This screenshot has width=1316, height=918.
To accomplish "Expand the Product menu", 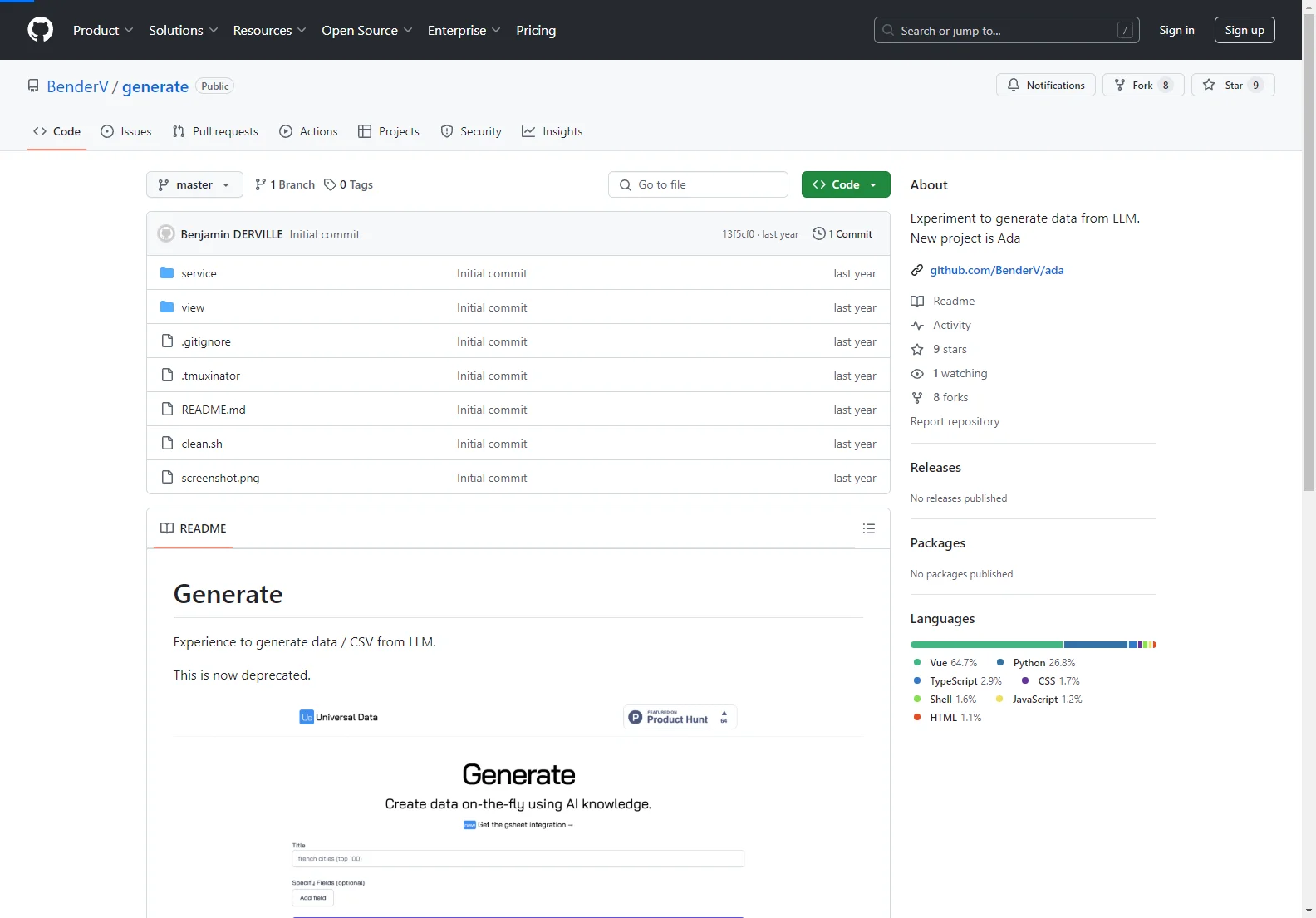I will 103,30.
